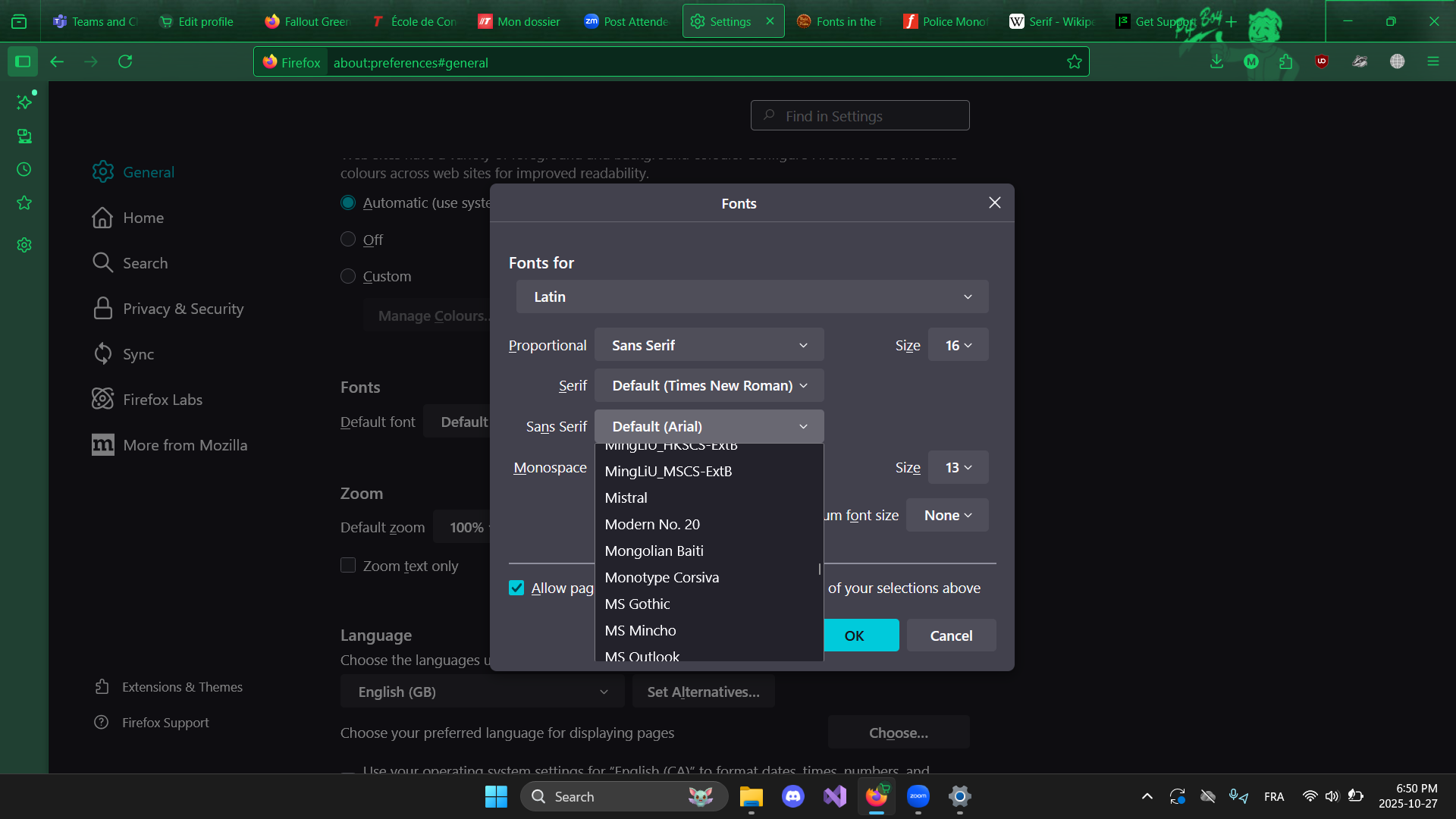
Task: Select the Off colour radio option
Action: coord(348,240)
